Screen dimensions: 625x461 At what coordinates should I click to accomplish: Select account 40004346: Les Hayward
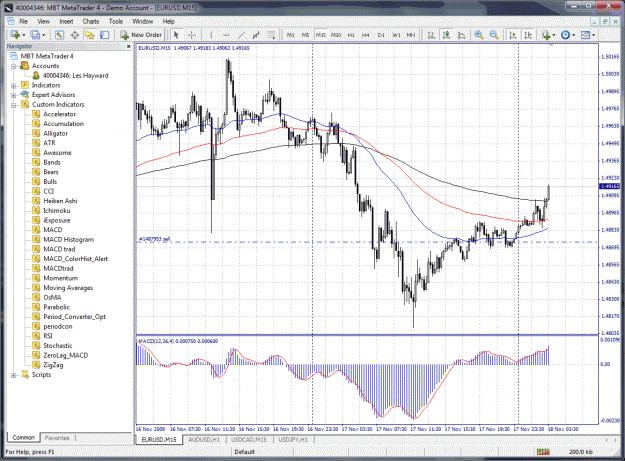click(75, 75)
